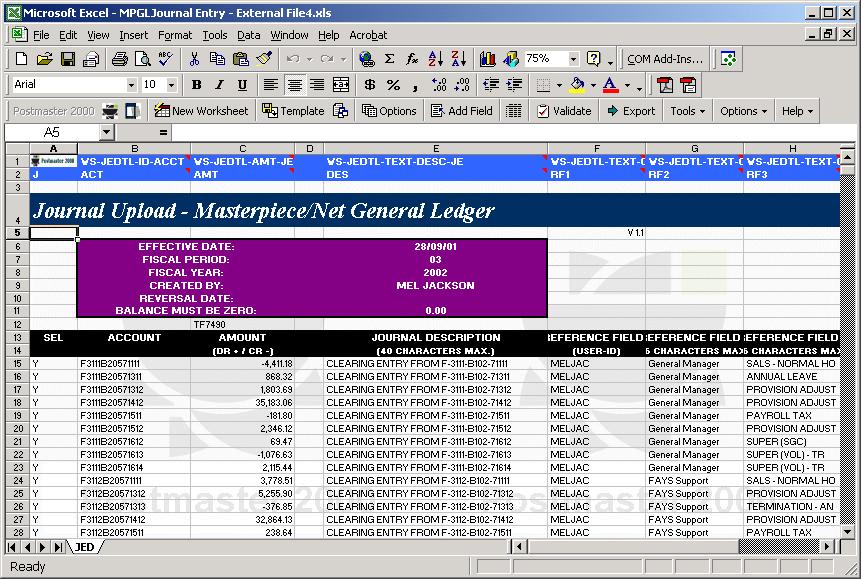Screen dimensions: 861x579
Task: Open a file with the folder icon
Action: point(44,59)
